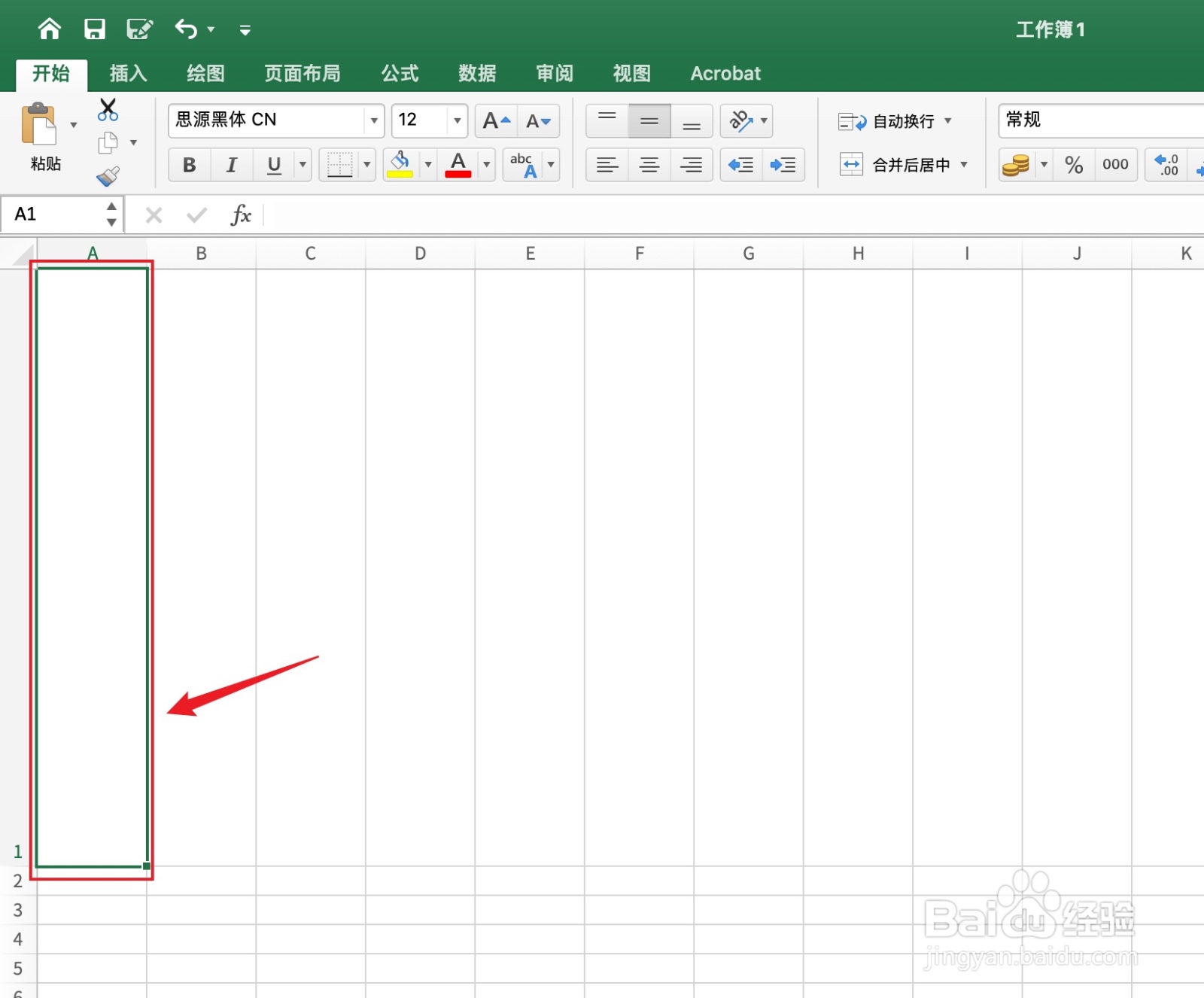Click the save-as edit icon
The width and height of the screenshot is (1204, 998).
tap(140, 29)
